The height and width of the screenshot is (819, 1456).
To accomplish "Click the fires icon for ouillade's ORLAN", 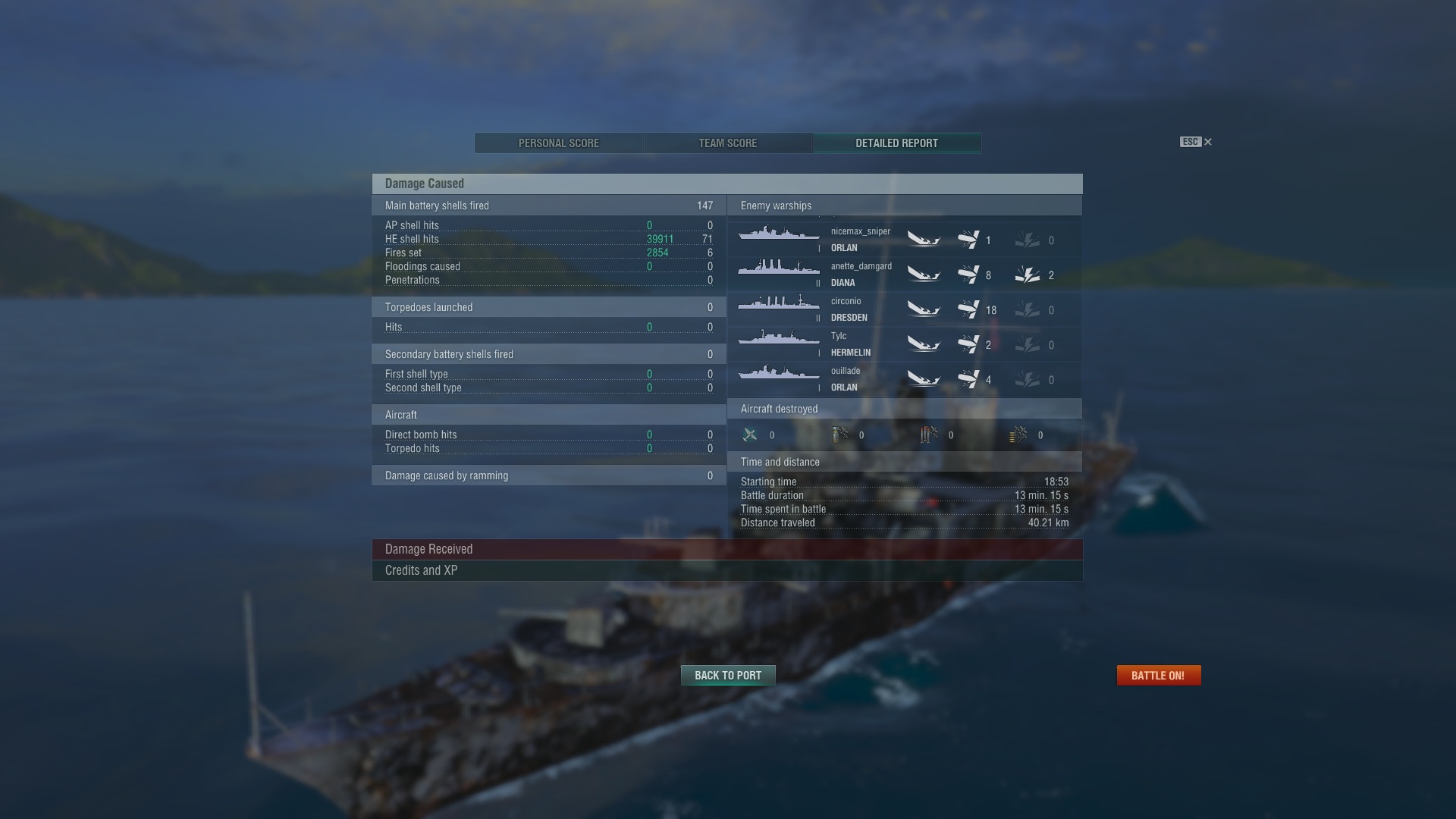I will tap(1028, 379).
